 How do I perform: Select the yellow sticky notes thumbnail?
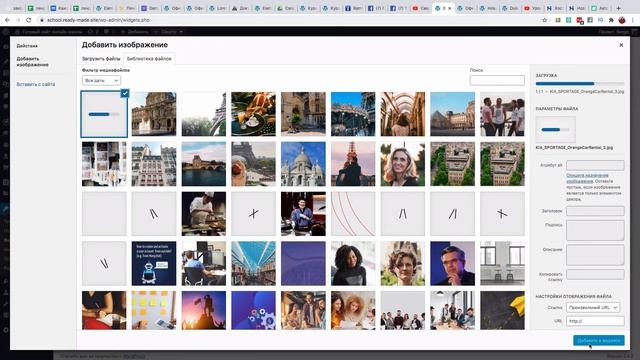(x=154, y=310)
